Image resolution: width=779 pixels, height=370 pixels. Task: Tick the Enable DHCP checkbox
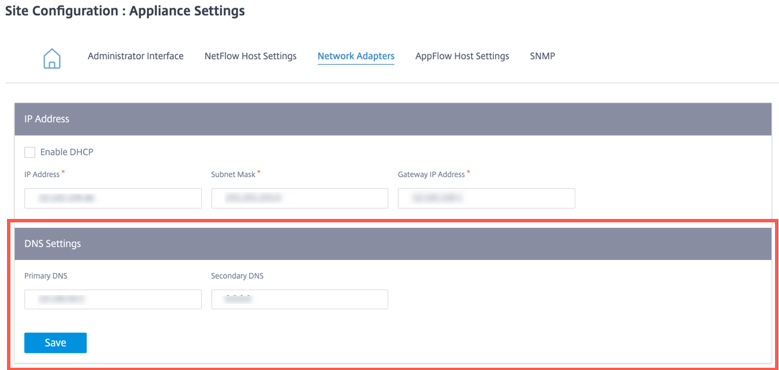[30, 152]
